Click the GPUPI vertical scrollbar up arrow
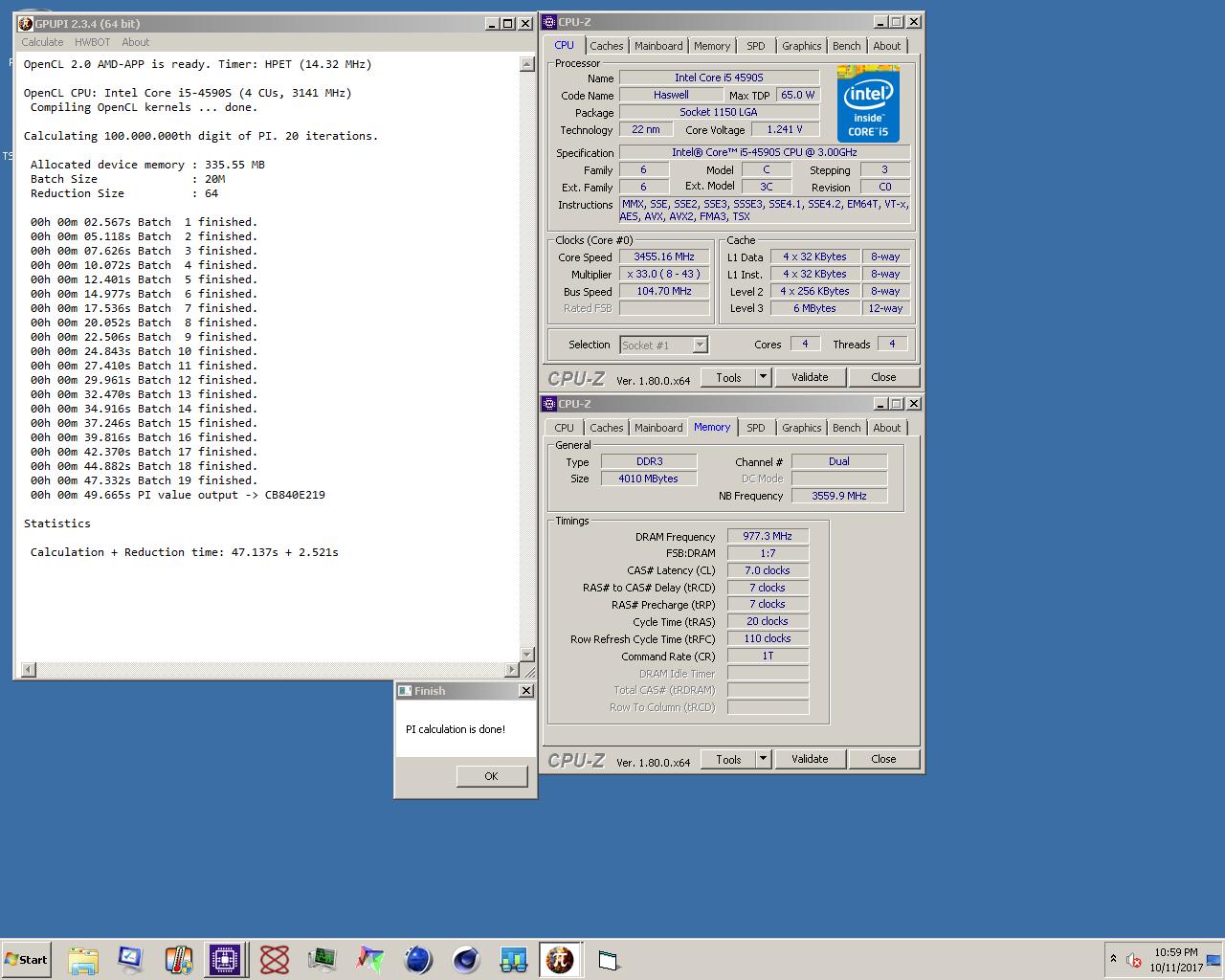 coord(526,64)
